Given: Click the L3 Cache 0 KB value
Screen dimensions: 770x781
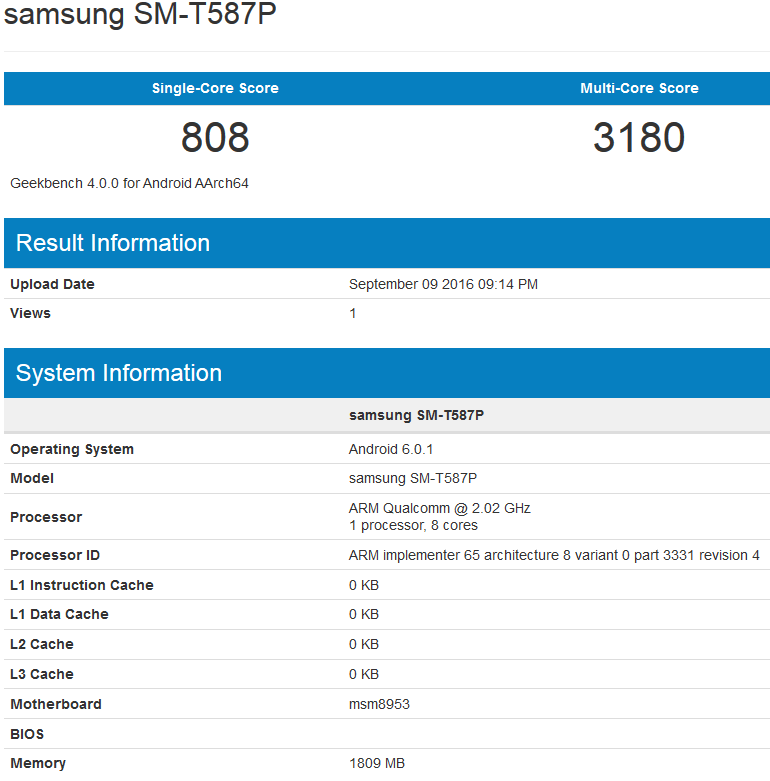Looking at the screenshot, I should click(x=364, y=674).
